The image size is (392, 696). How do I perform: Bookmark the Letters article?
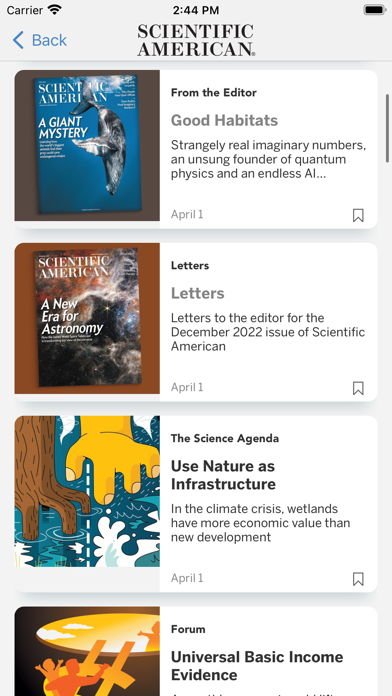coord(358,388)
